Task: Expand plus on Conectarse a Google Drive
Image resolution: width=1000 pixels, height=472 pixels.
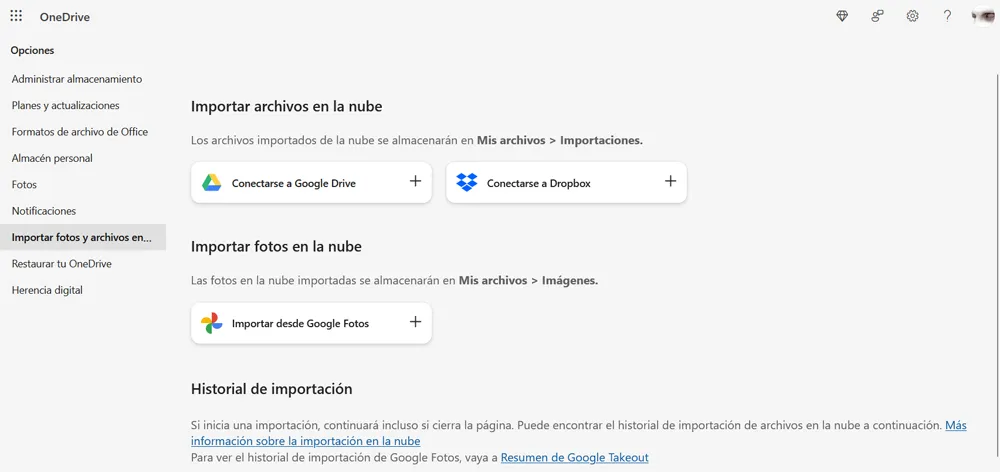Action: pyautogui.click(x=415, y=182)
